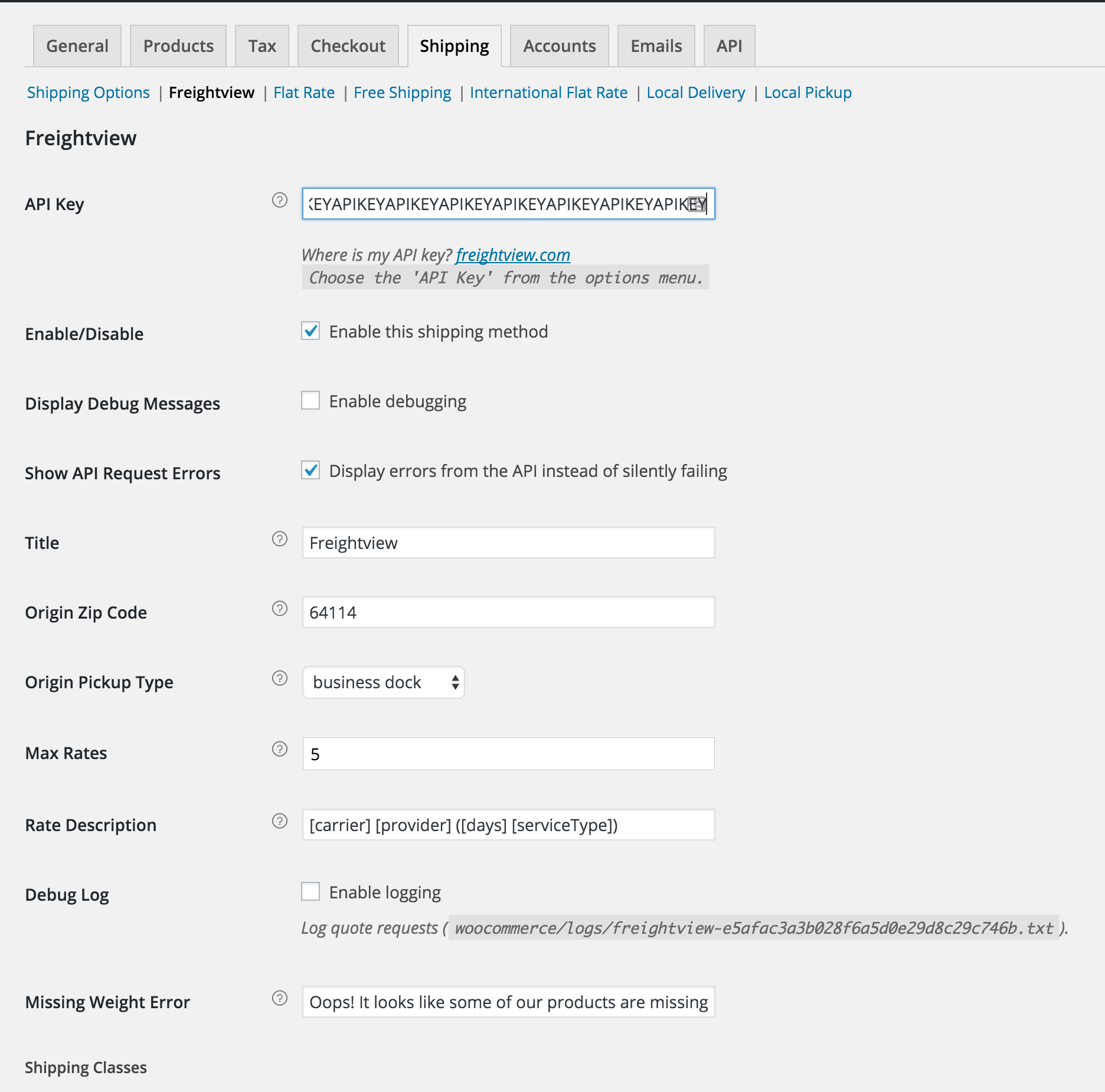Toggle Display errors from the API checkbox

[310, 470]
